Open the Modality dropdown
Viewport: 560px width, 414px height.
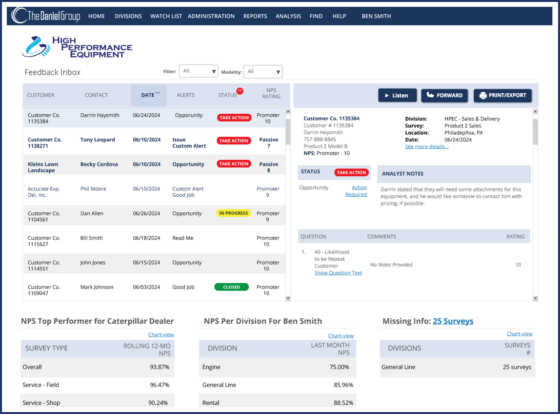(263, 72)
